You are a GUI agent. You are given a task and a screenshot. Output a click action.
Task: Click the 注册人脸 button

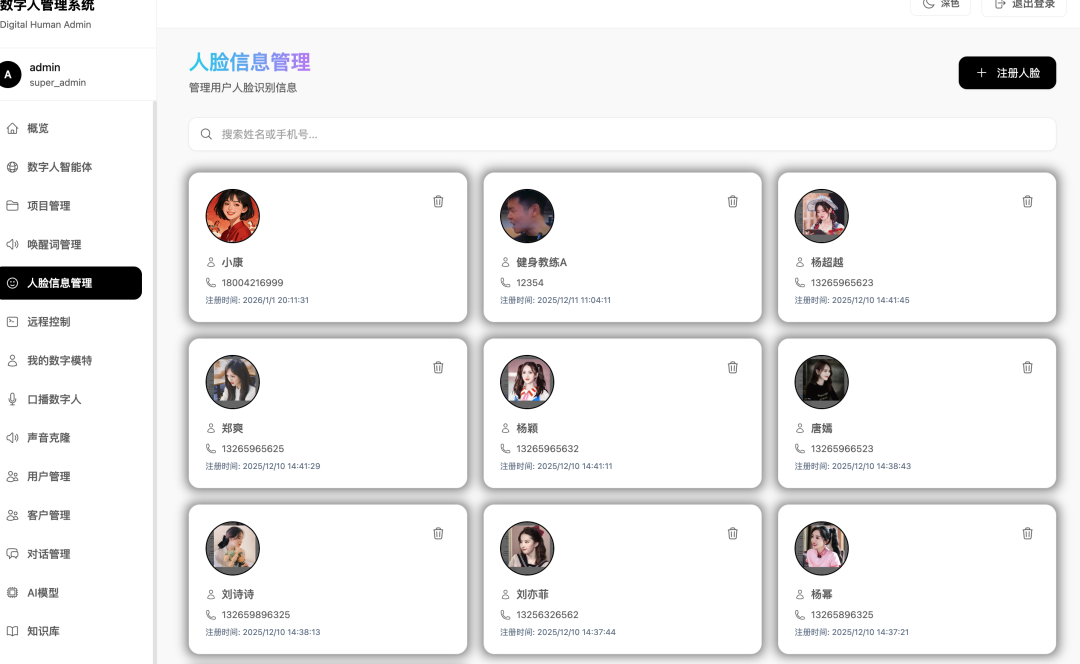pyautogui.click(x=1007, y=73)
